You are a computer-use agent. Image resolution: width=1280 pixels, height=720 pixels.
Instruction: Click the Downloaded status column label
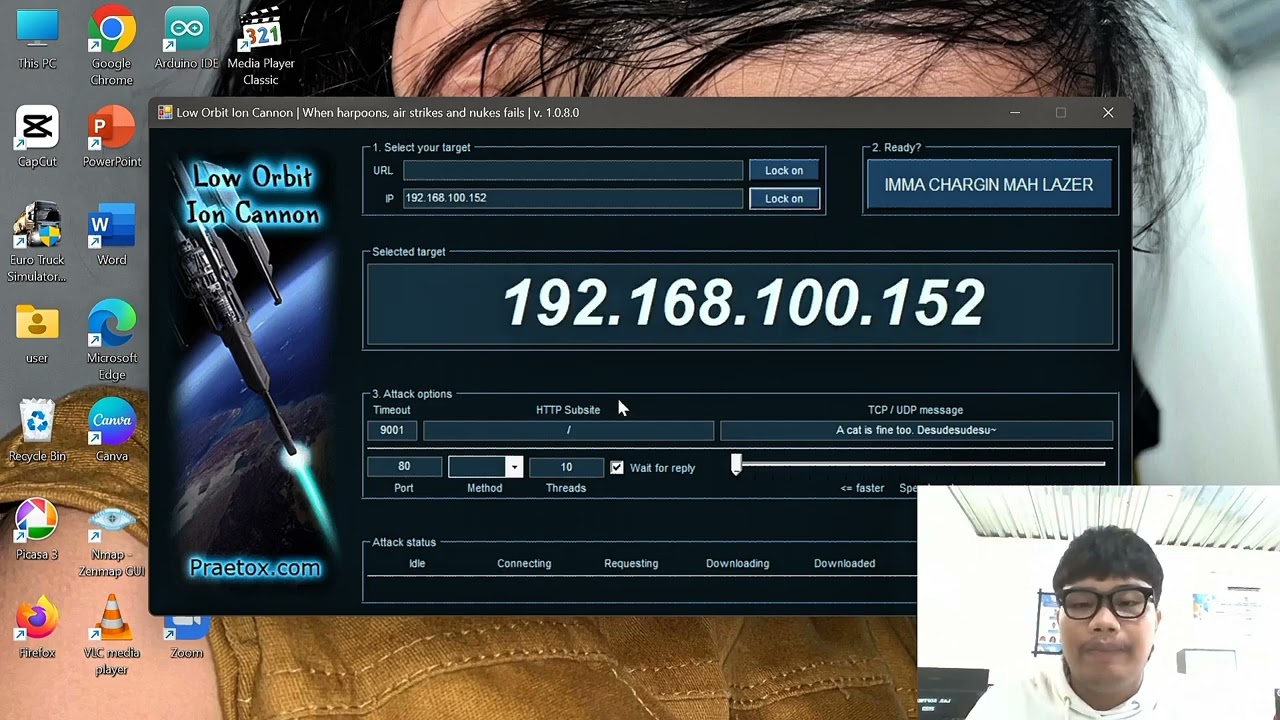click(x=844, y=563)
